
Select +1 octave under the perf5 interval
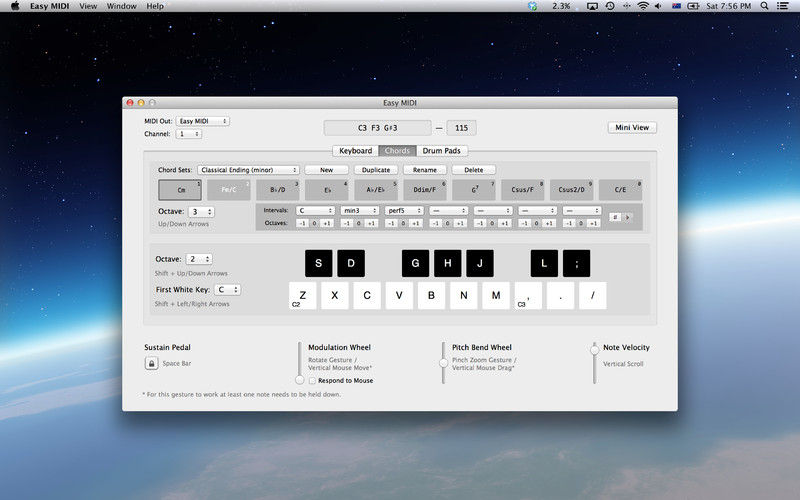click(416, 223)
